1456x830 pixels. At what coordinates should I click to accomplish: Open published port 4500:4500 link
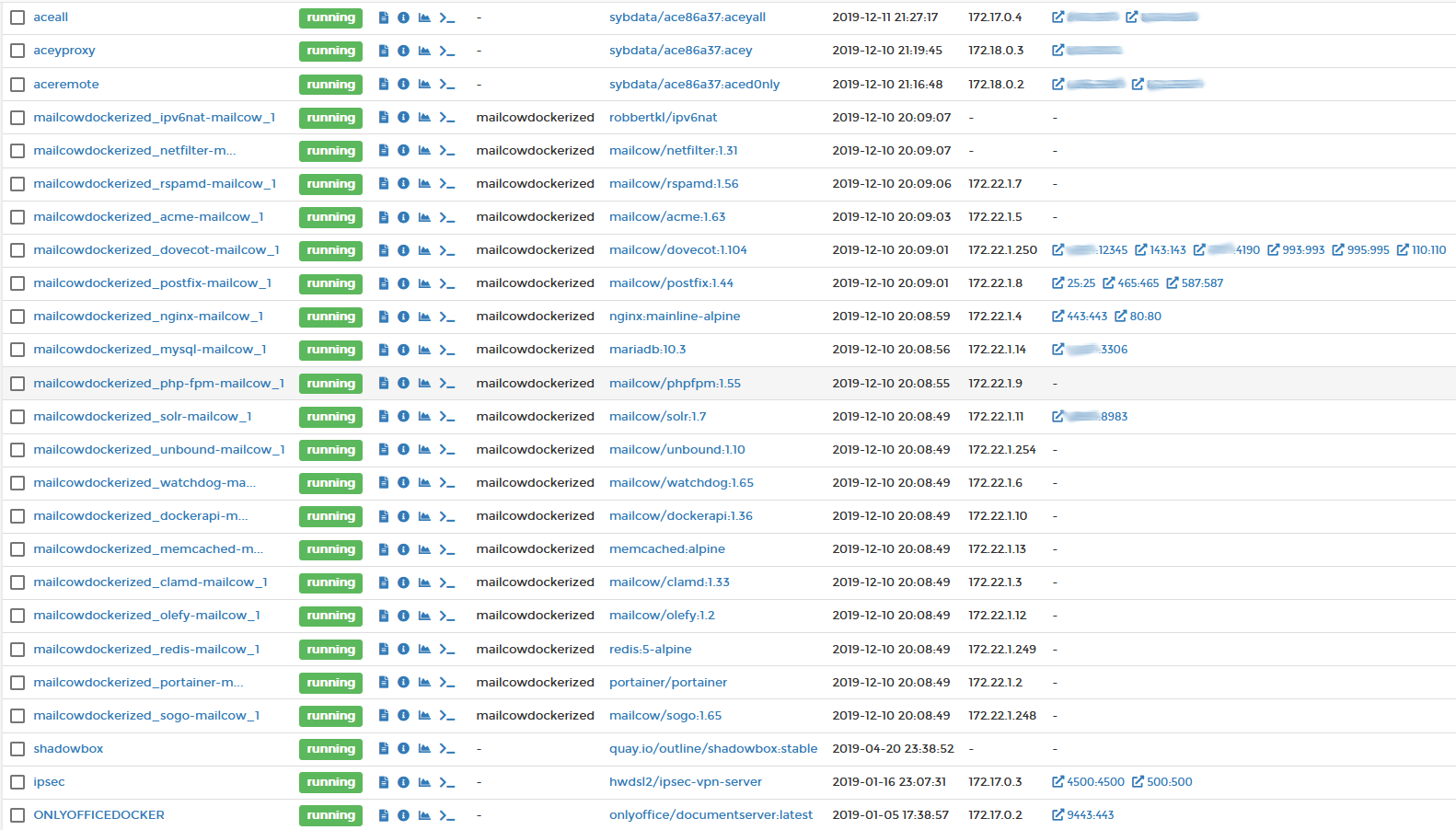[1088, 781]
